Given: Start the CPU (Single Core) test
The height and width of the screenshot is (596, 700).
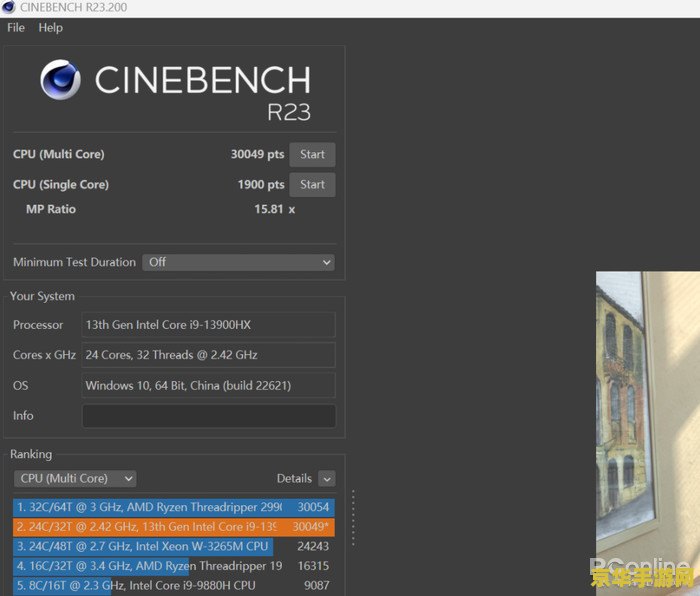Looking at the screenshot, I should coord(312,184).
